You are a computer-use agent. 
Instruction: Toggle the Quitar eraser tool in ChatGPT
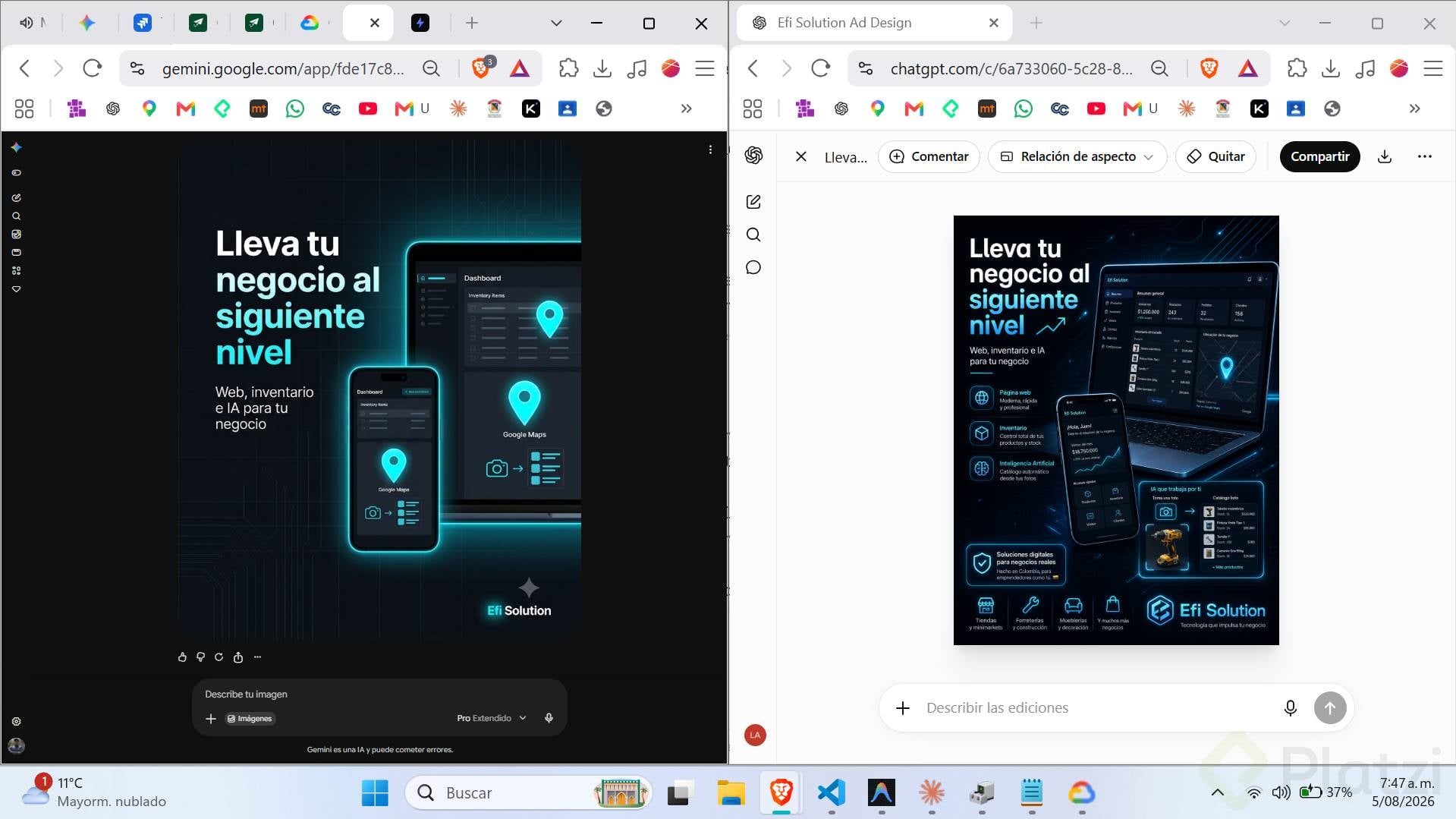(1215, 156)
